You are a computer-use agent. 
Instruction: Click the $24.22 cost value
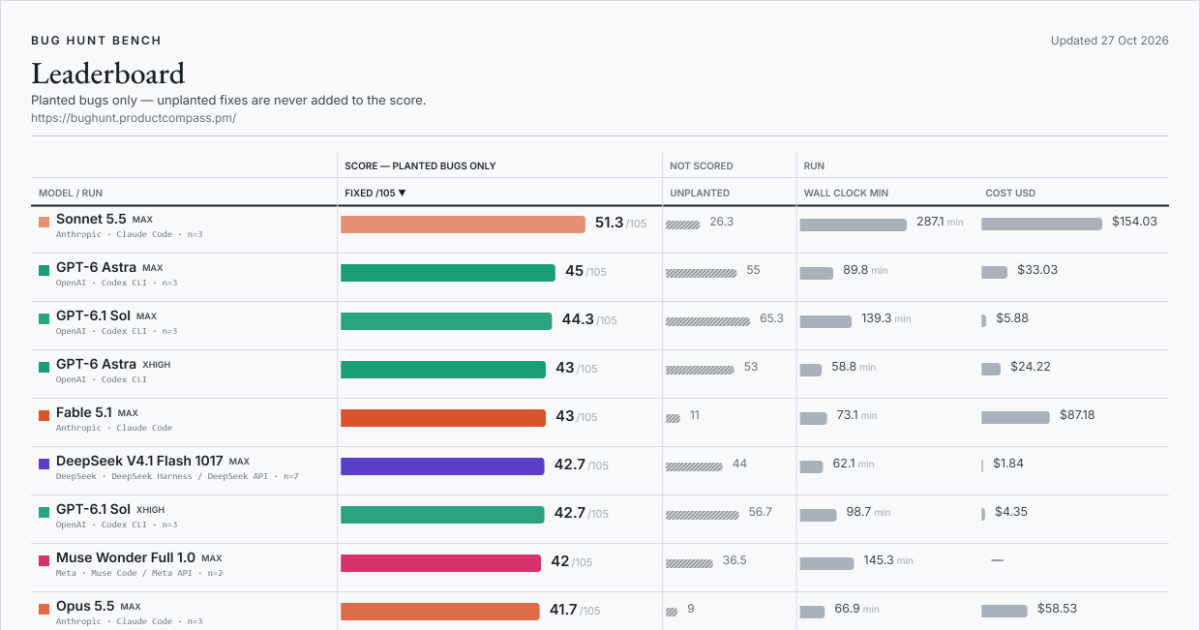coord(1030,367)
